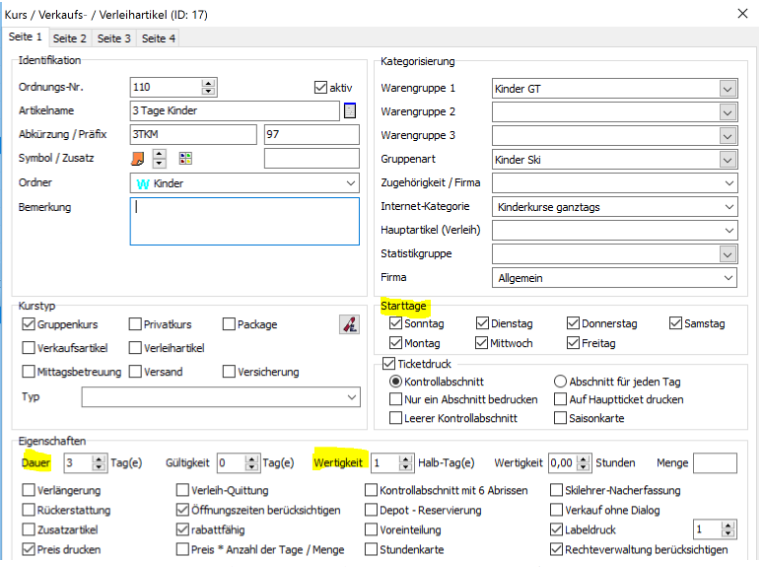759x567 pixels.
Task: Enable Verkauf ohne Dialog checkbox
Action: click(x=556, y=510)
